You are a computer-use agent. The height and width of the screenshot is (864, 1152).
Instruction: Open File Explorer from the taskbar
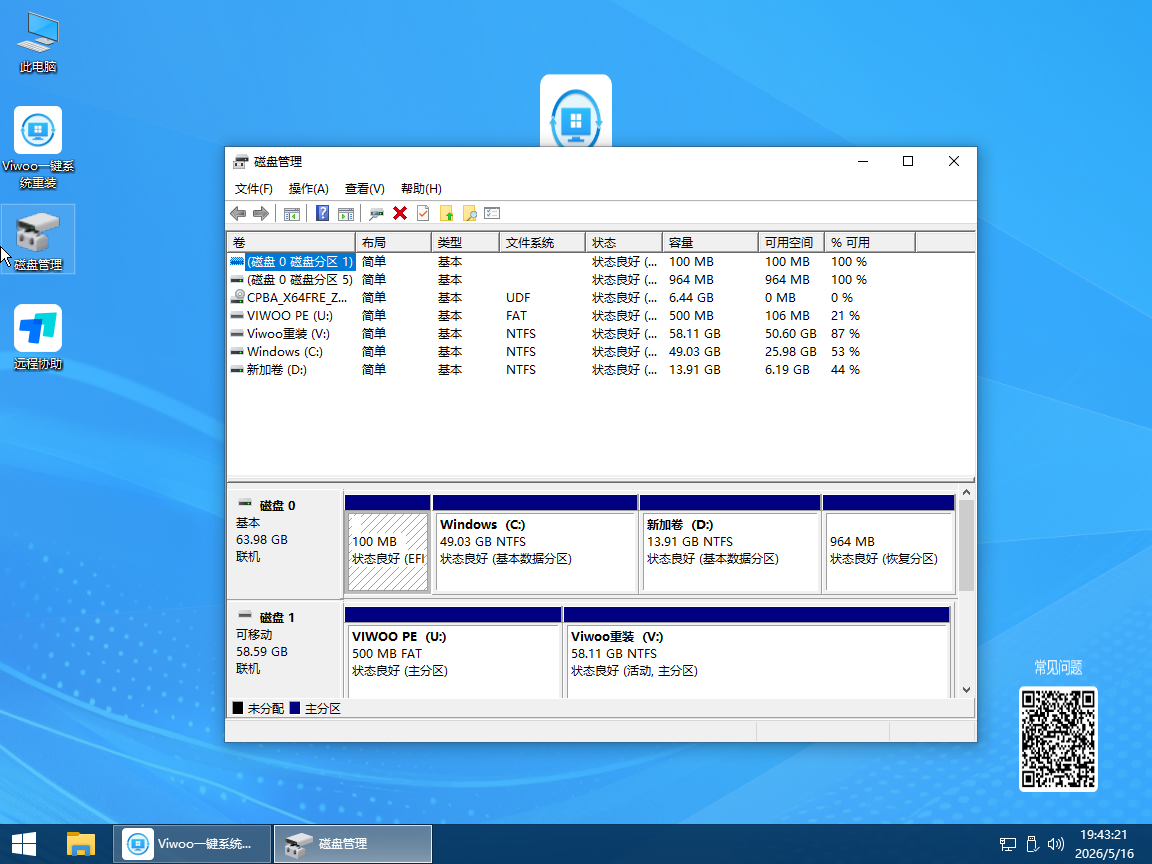tap(81, 844)
